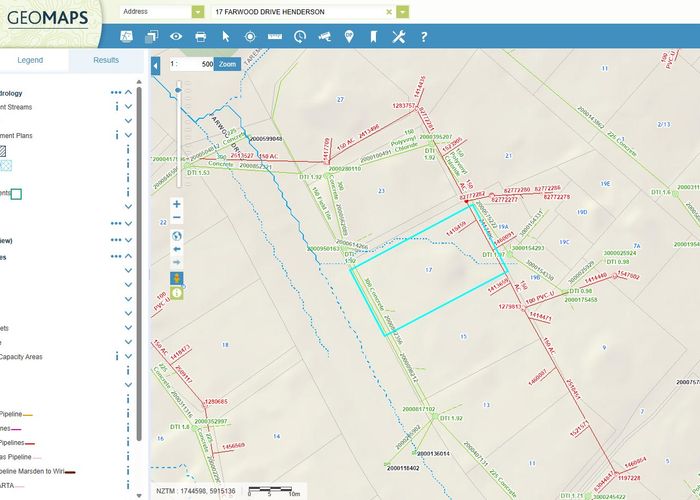Clear the address search with the X

click(389, 11)
